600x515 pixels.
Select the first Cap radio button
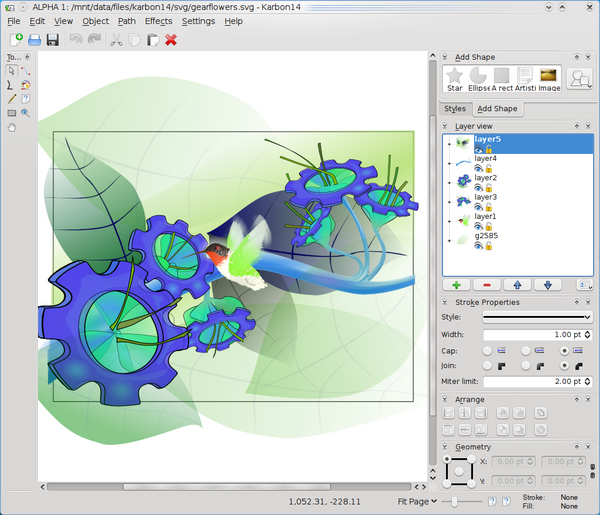pos(487,351)
